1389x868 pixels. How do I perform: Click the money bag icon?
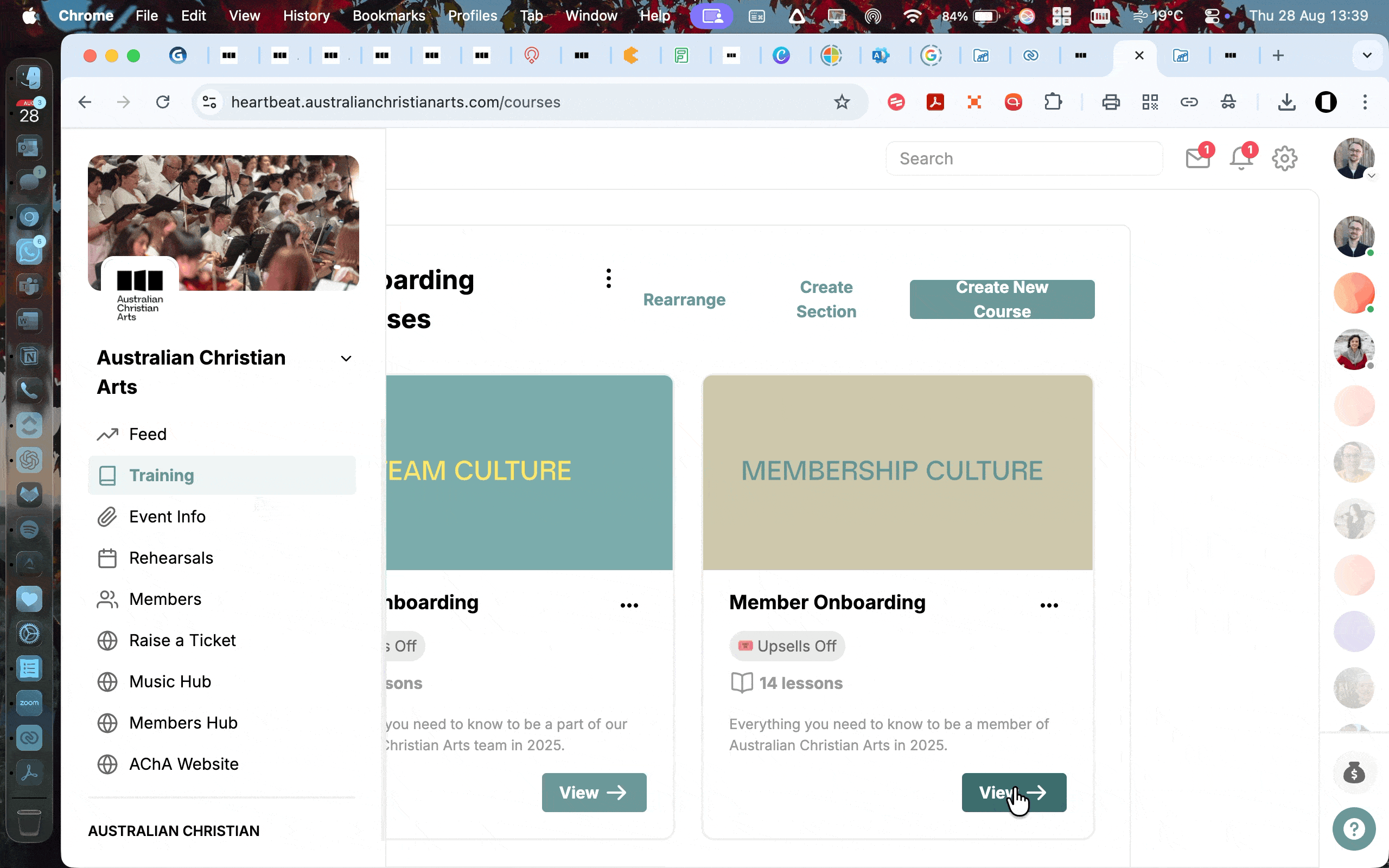click(1354, 773)
